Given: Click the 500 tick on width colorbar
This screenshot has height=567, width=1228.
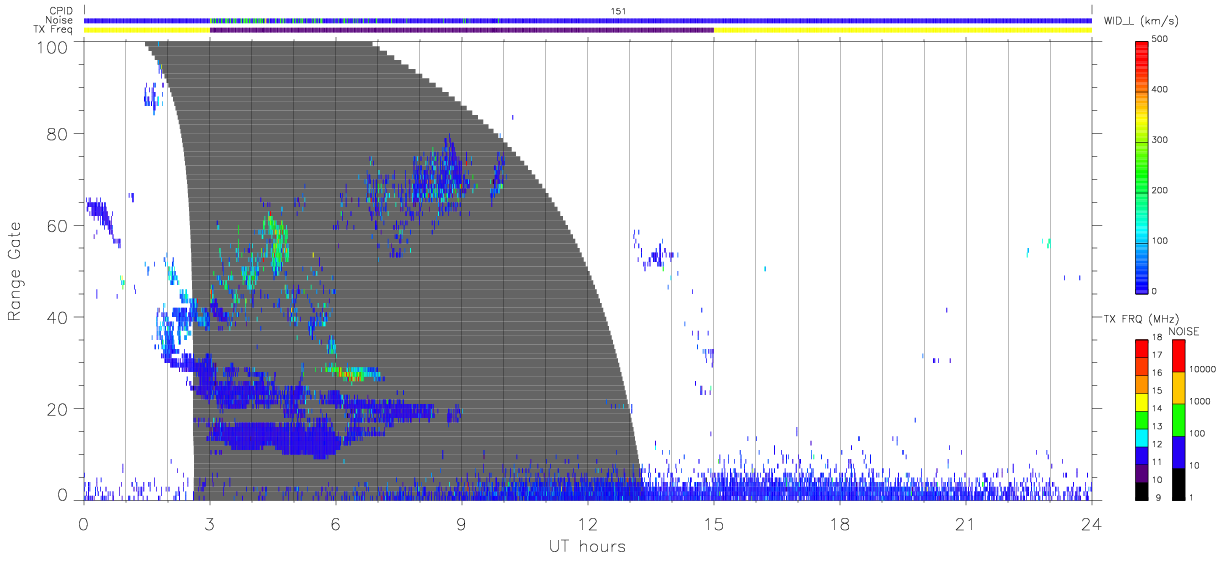Looking at the screenshot, I should pyautogui.click(x=1161, y=38).
